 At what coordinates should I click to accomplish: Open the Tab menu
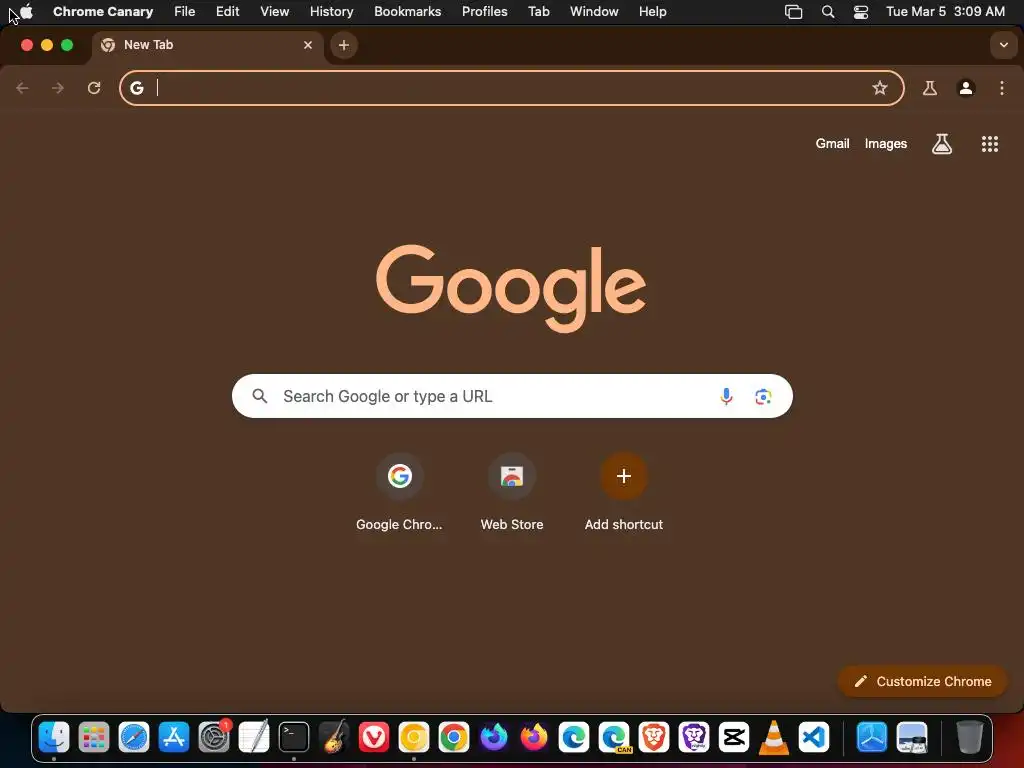coord(538,12)
